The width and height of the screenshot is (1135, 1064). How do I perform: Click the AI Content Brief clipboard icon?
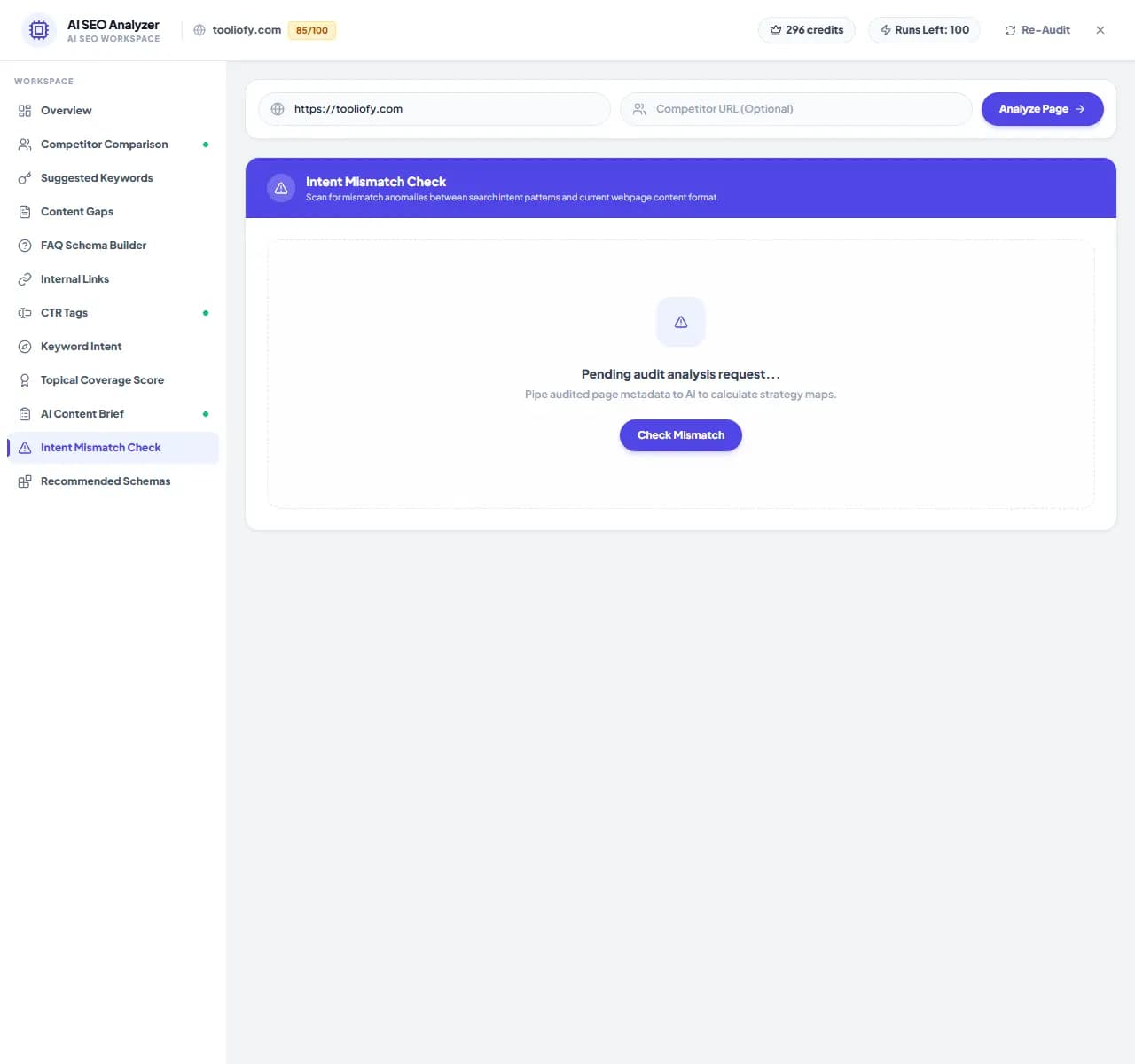click(25, 414)
